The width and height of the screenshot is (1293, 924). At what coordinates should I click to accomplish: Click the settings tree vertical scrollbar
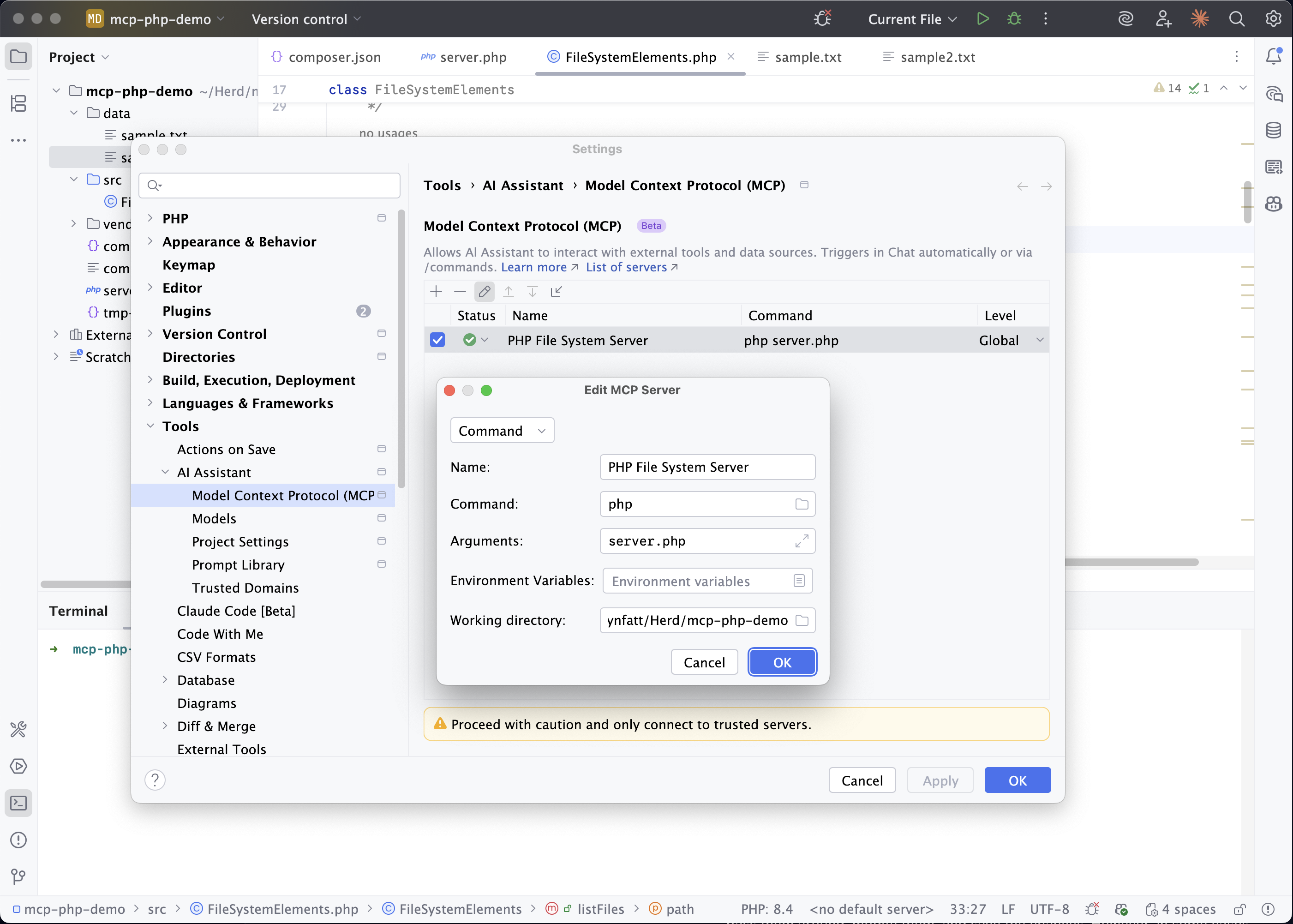(x=401, y=348)
